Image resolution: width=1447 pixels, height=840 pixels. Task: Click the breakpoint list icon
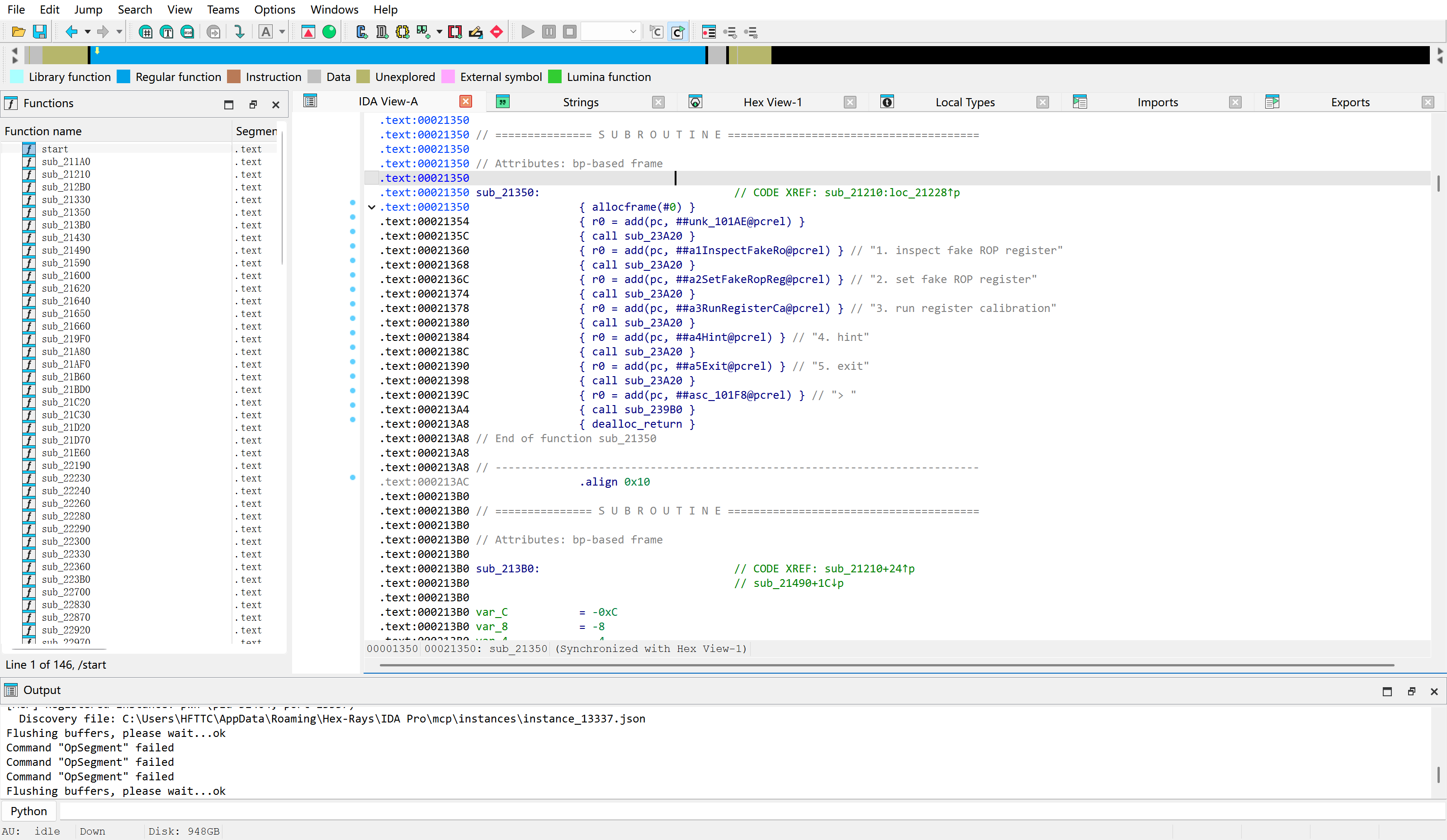click(709, 32)
